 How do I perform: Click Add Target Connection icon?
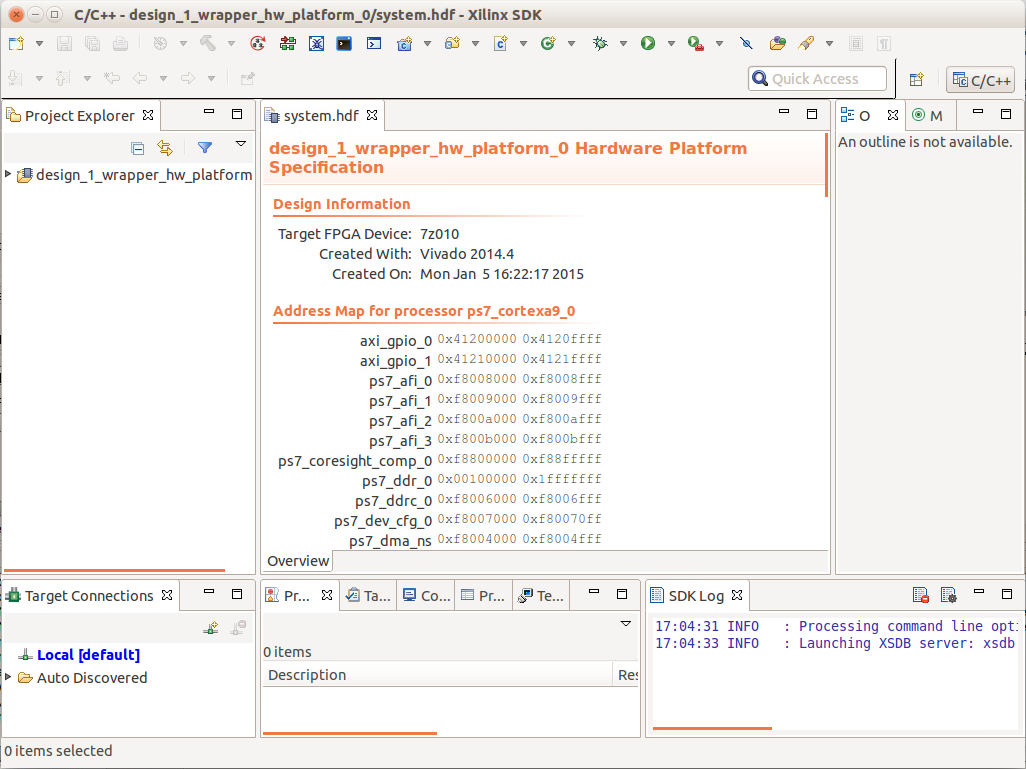coord(211,628)
